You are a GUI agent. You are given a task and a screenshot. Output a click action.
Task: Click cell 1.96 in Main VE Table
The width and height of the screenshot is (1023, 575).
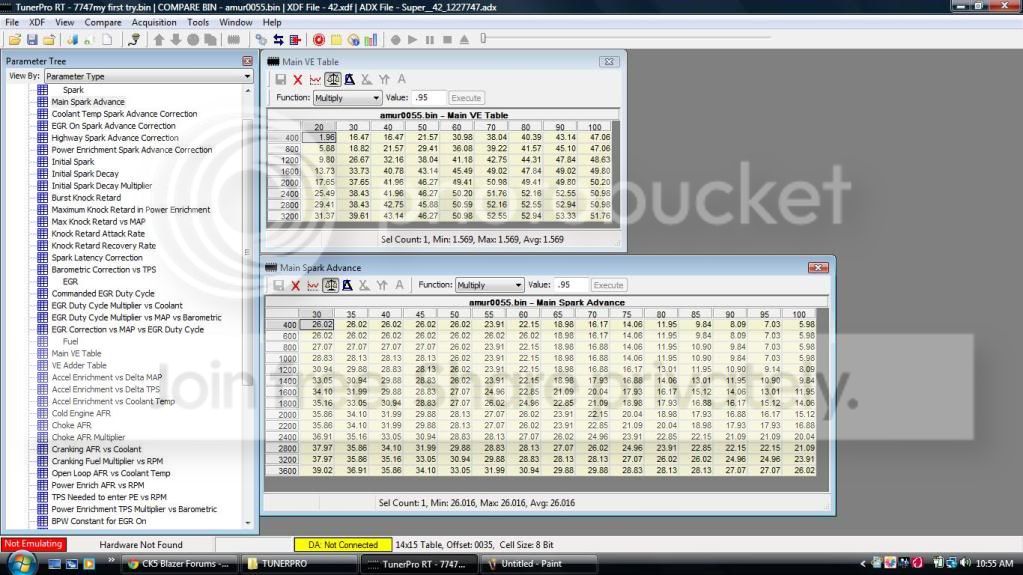point(318,138)
